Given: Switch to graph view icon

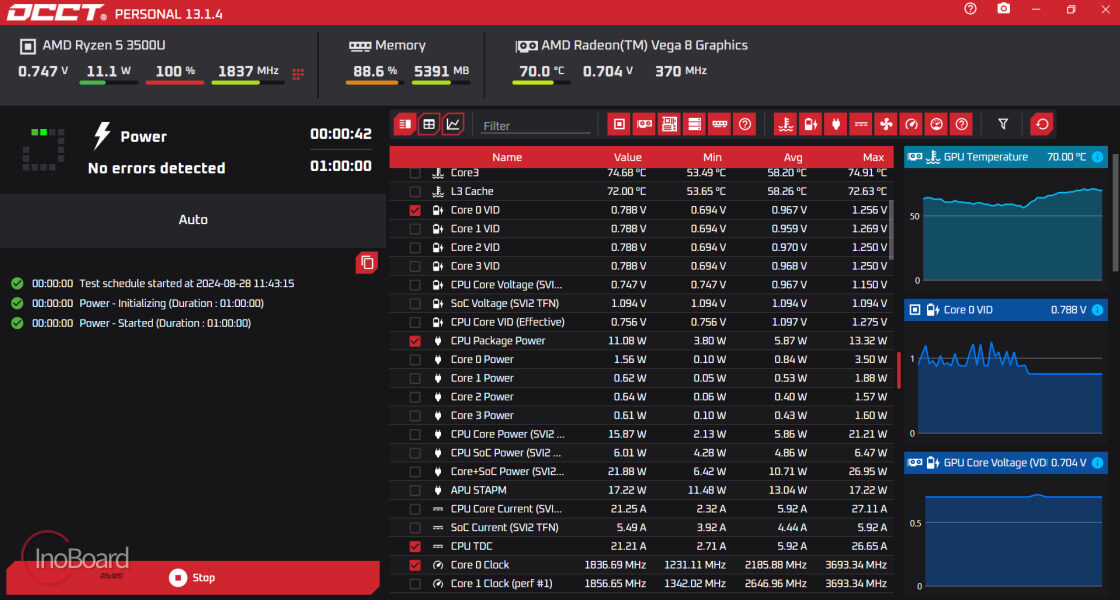Looking at the screenshot, I should [453, 124].
